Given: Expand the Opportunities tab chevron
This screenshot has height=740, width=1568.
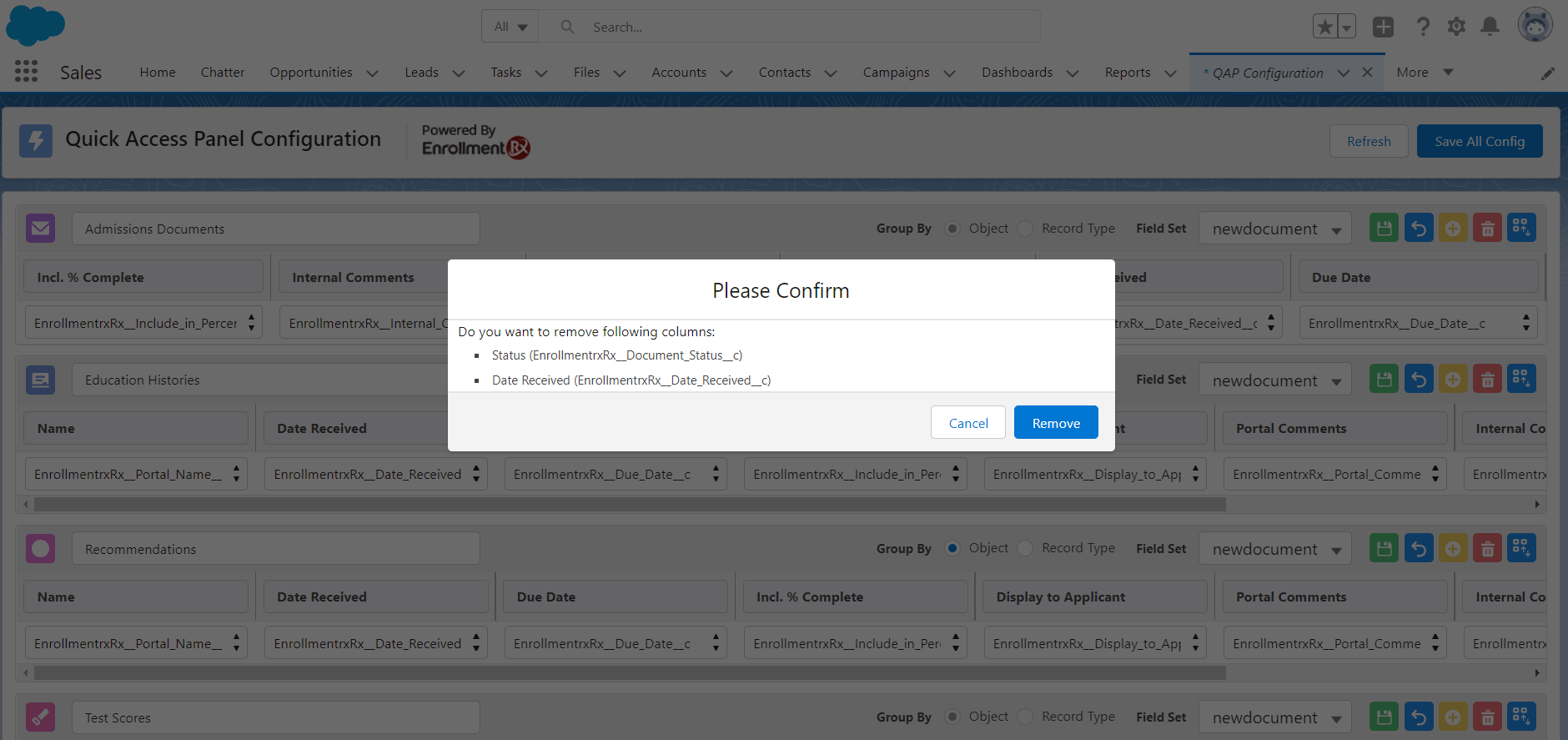Looking at the screenshot, I should pos(372,73).
